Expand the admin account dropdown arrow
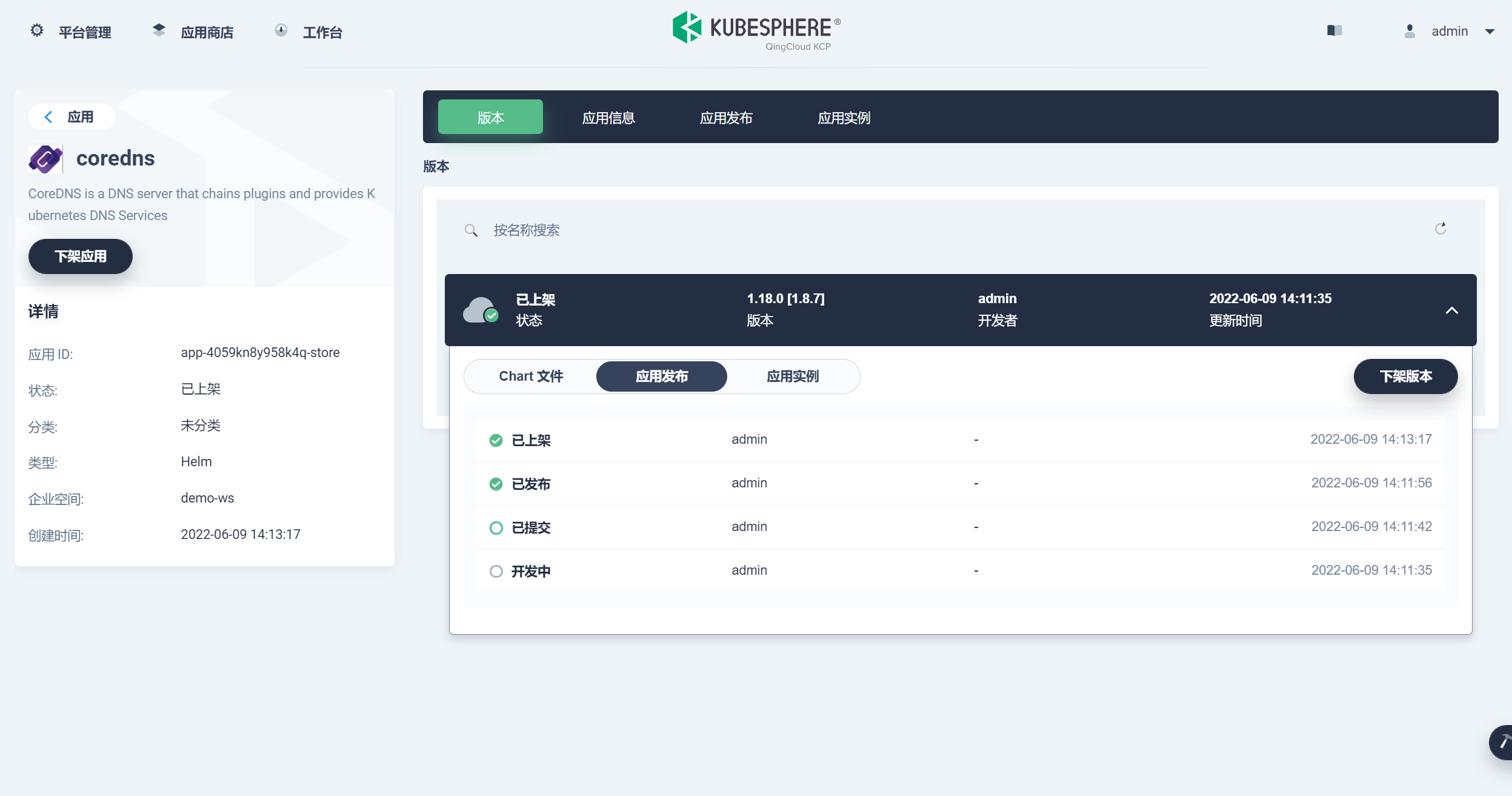This screenshot has height=796, width=1512. pos(1490,32)
